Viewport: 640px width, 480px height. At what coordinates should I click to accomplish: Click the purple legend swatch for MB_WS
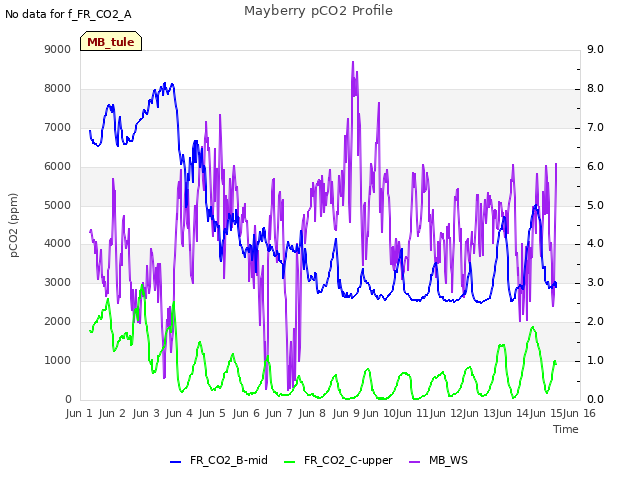tap(414, 461)
